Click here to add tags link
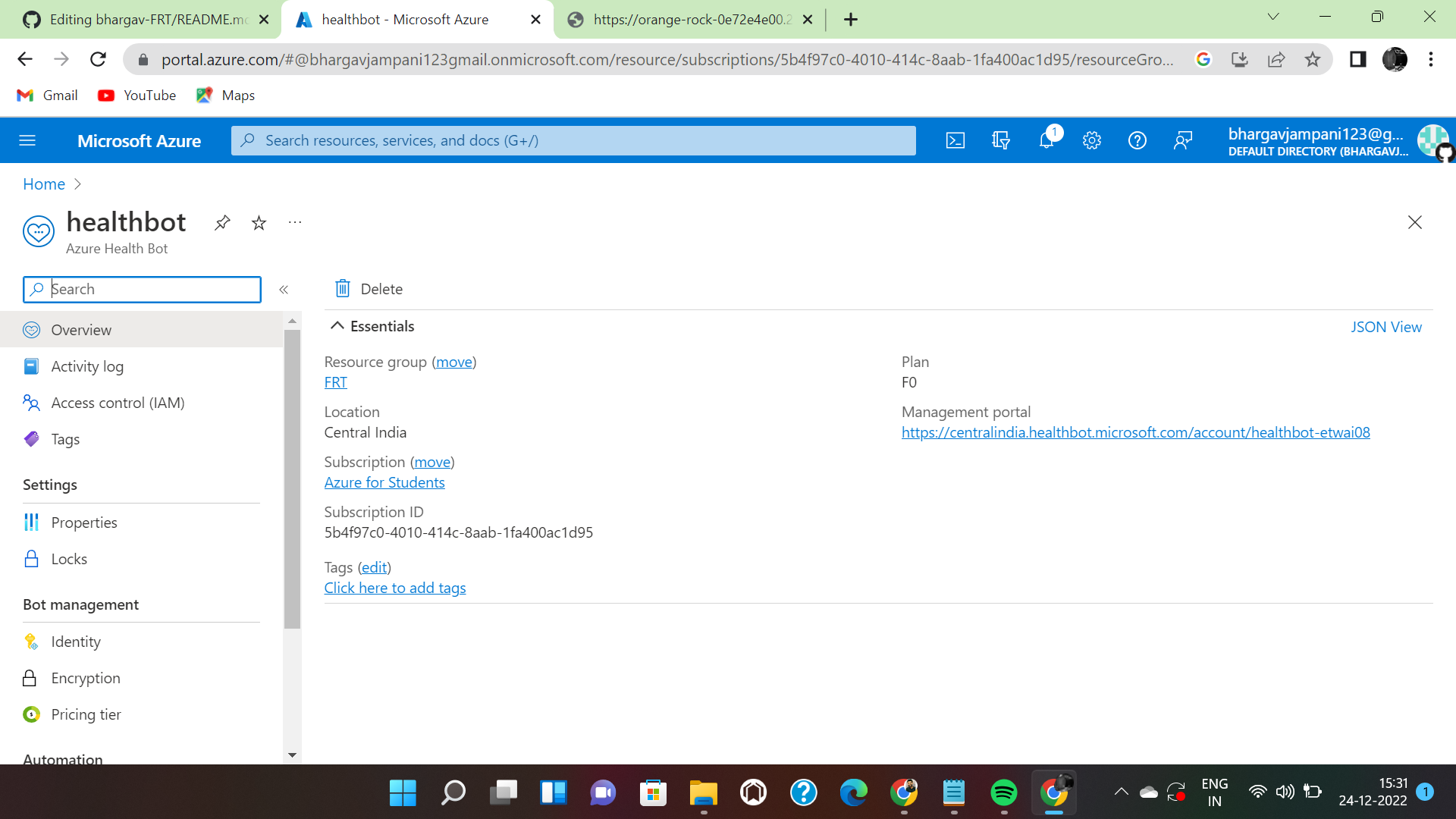 click(x=395, y=588)
